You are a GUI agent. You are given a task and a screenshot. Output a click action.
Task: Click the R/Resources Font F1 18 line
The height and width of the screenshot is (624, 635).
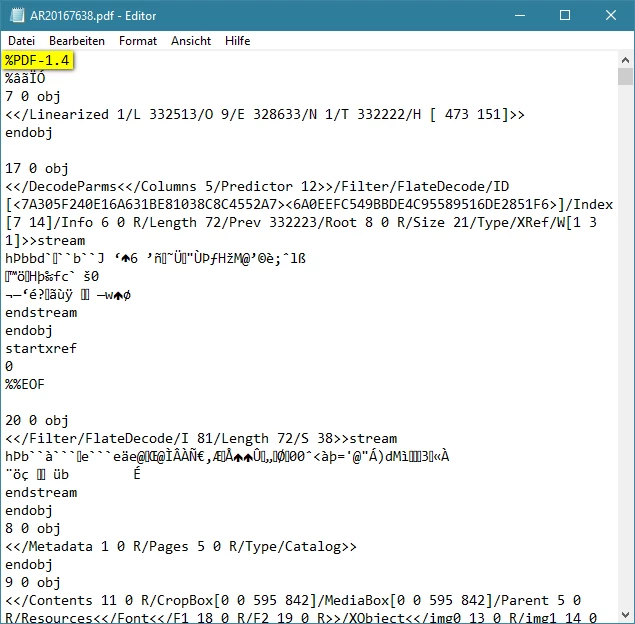coord(301,618)
